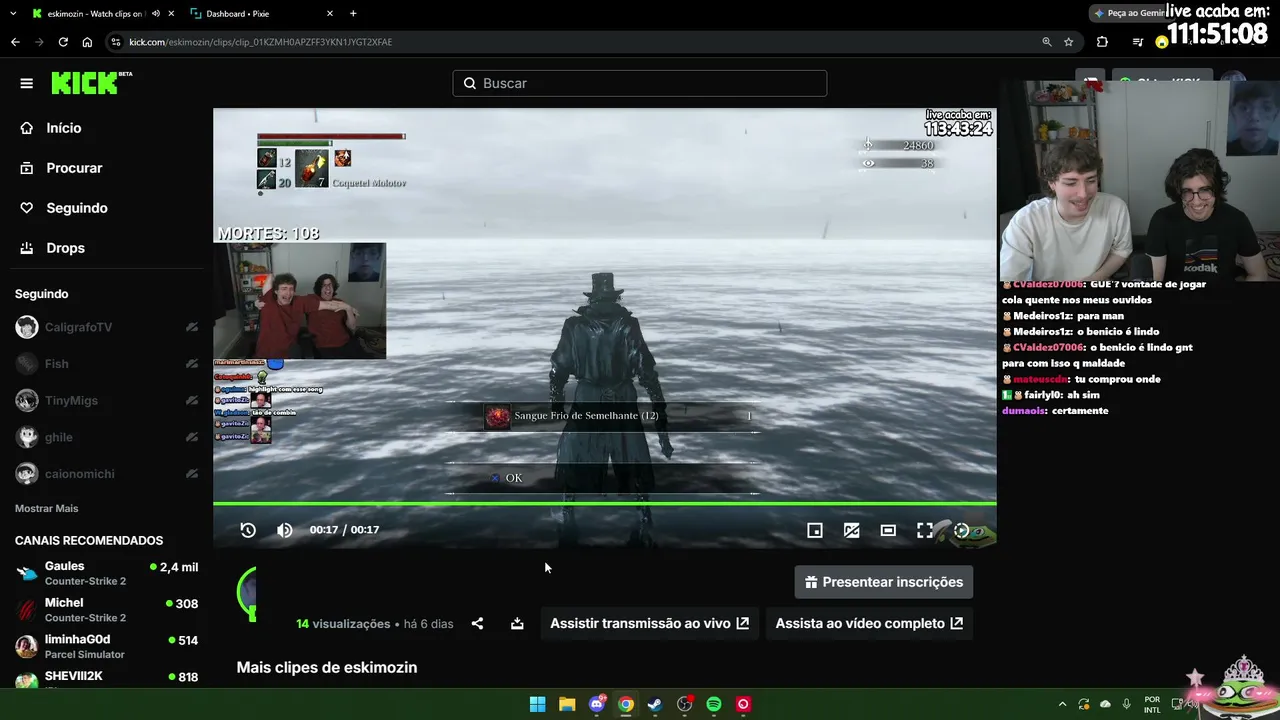Open the site information icon in the address bar
Screen dimensions: 1280x720
(x=116, y=42)
